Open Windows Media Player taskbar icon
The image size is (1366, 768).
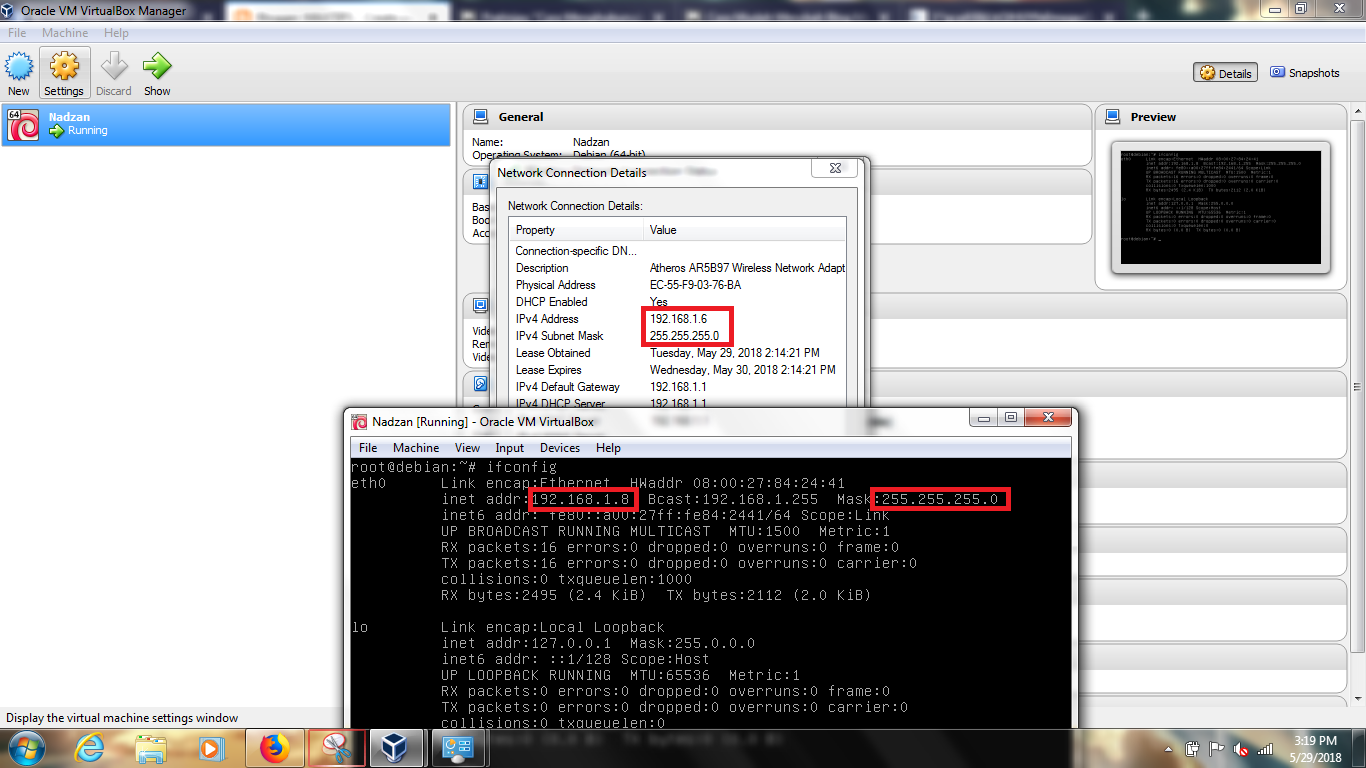[211, 748]
